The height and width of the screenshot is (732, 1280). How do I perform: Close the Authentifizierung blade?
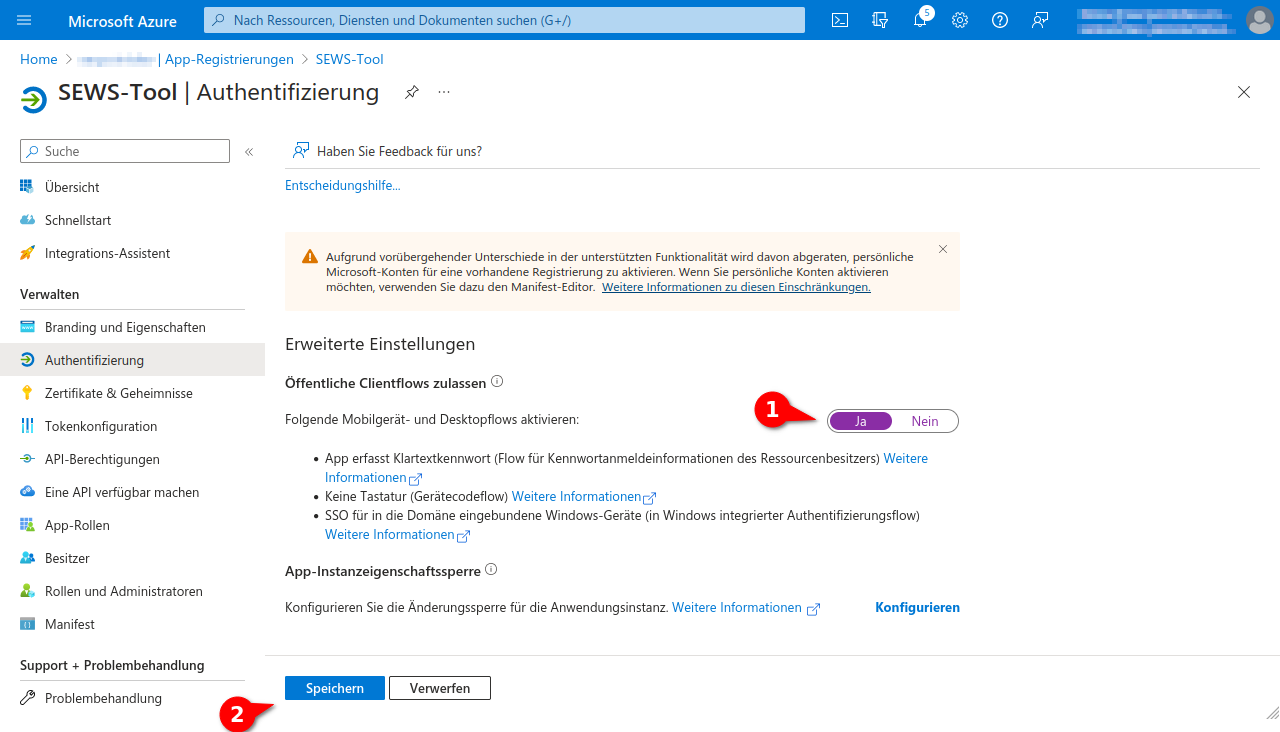(1244, 92)
